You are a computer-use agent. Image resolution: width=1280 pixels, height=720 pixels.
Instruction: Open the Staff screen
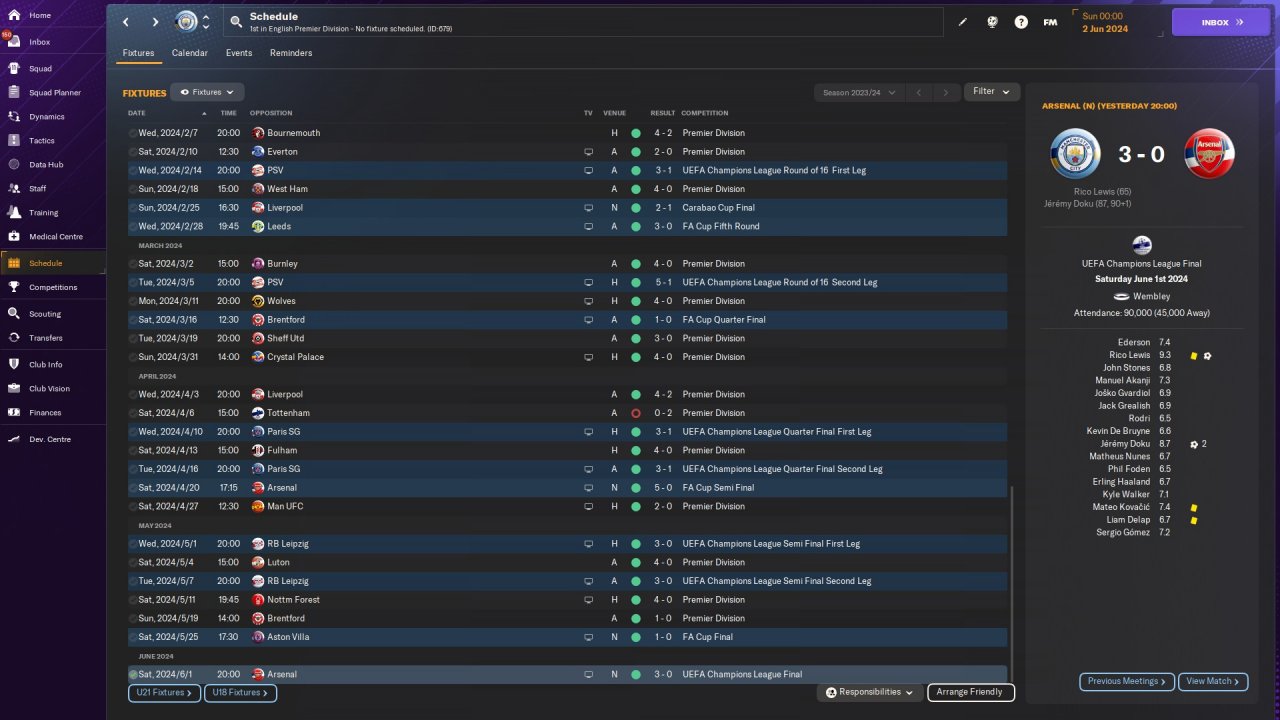click(x=53, y=189)
